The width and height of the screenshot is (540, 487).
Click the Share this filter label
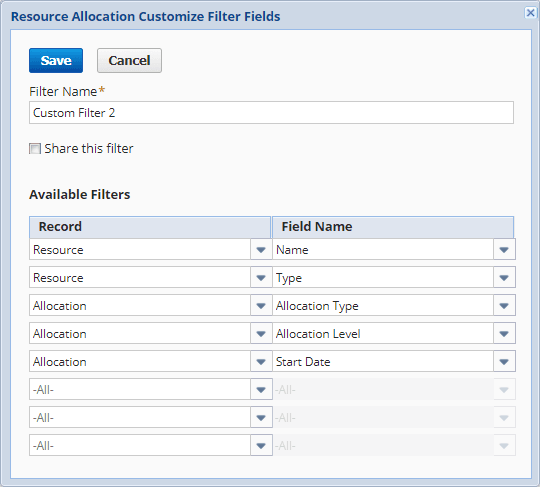[x=89, y=149]
